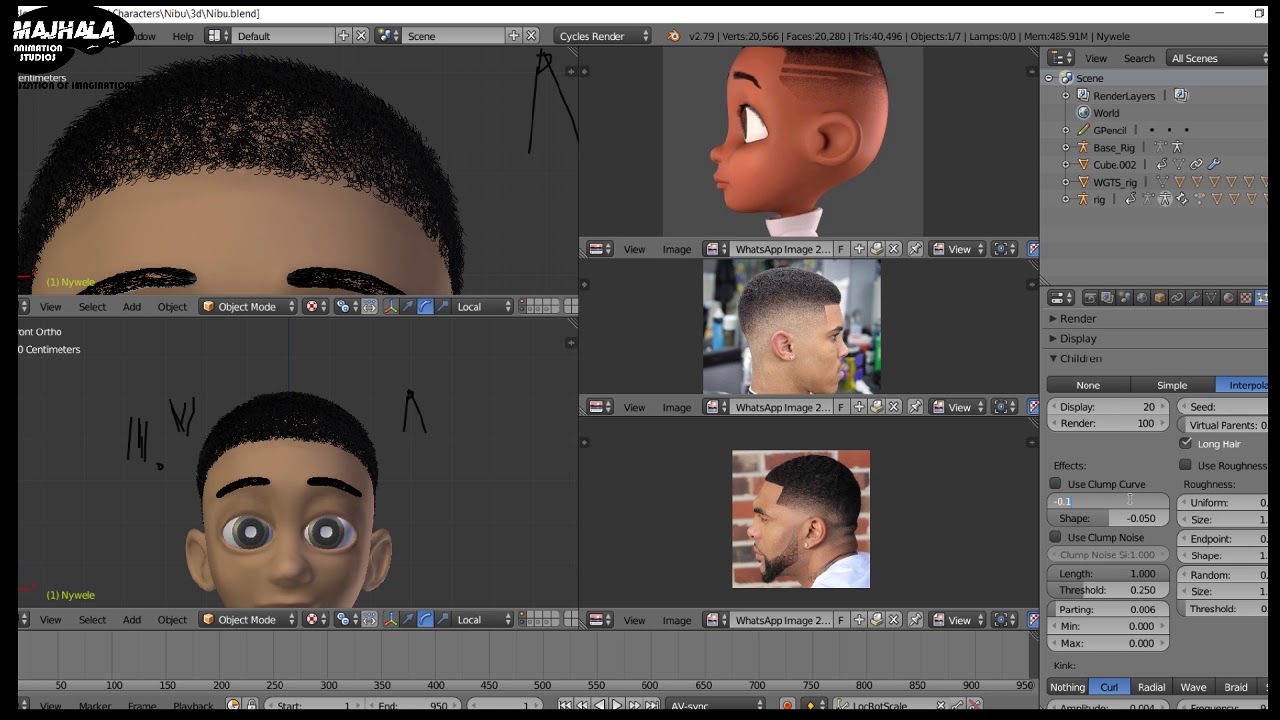Screen dimensions: 1280x720
Task: Enable the Use Clump Curve checkbox
Action: tap(1055, 484)
